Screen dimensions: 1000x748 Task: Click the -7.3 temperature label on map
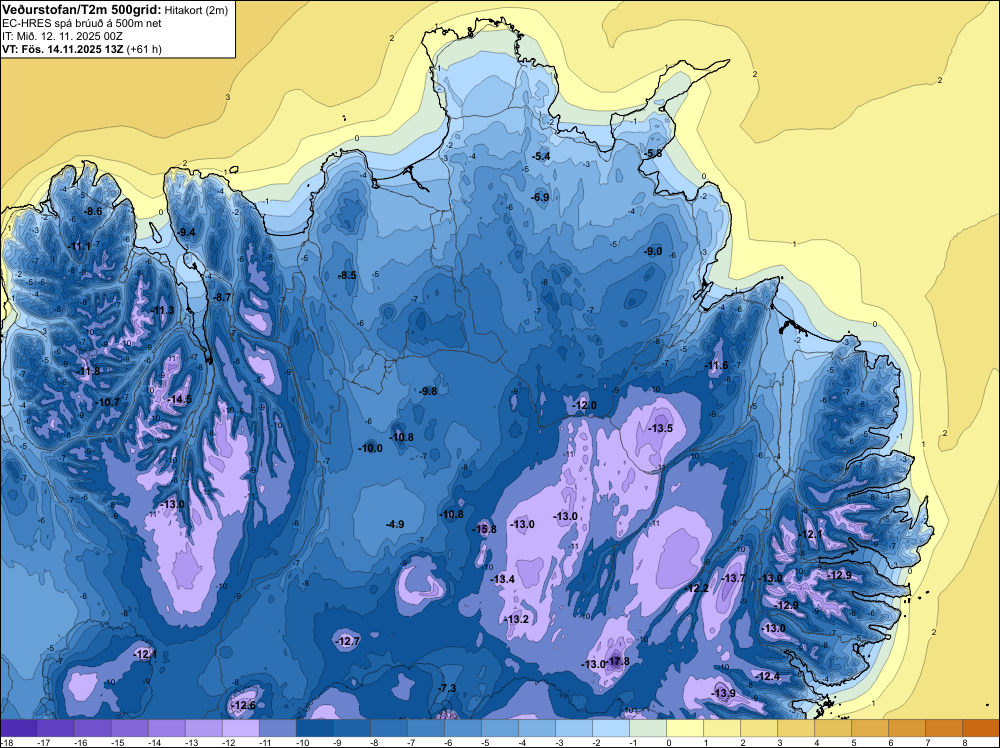coord(448,688)
